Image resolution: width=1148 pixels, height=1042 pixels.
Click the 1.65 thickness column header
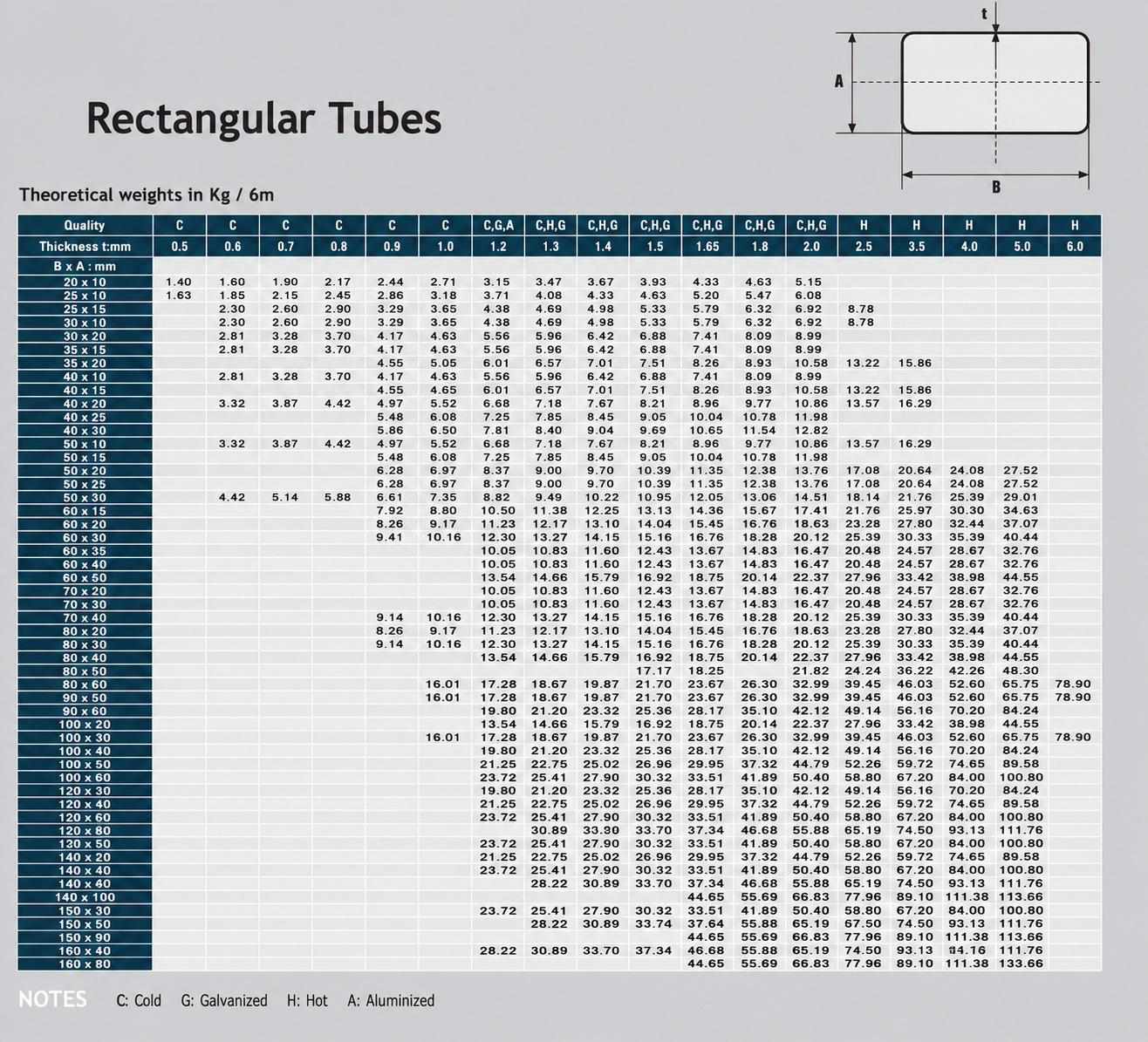tap(707, 247)
